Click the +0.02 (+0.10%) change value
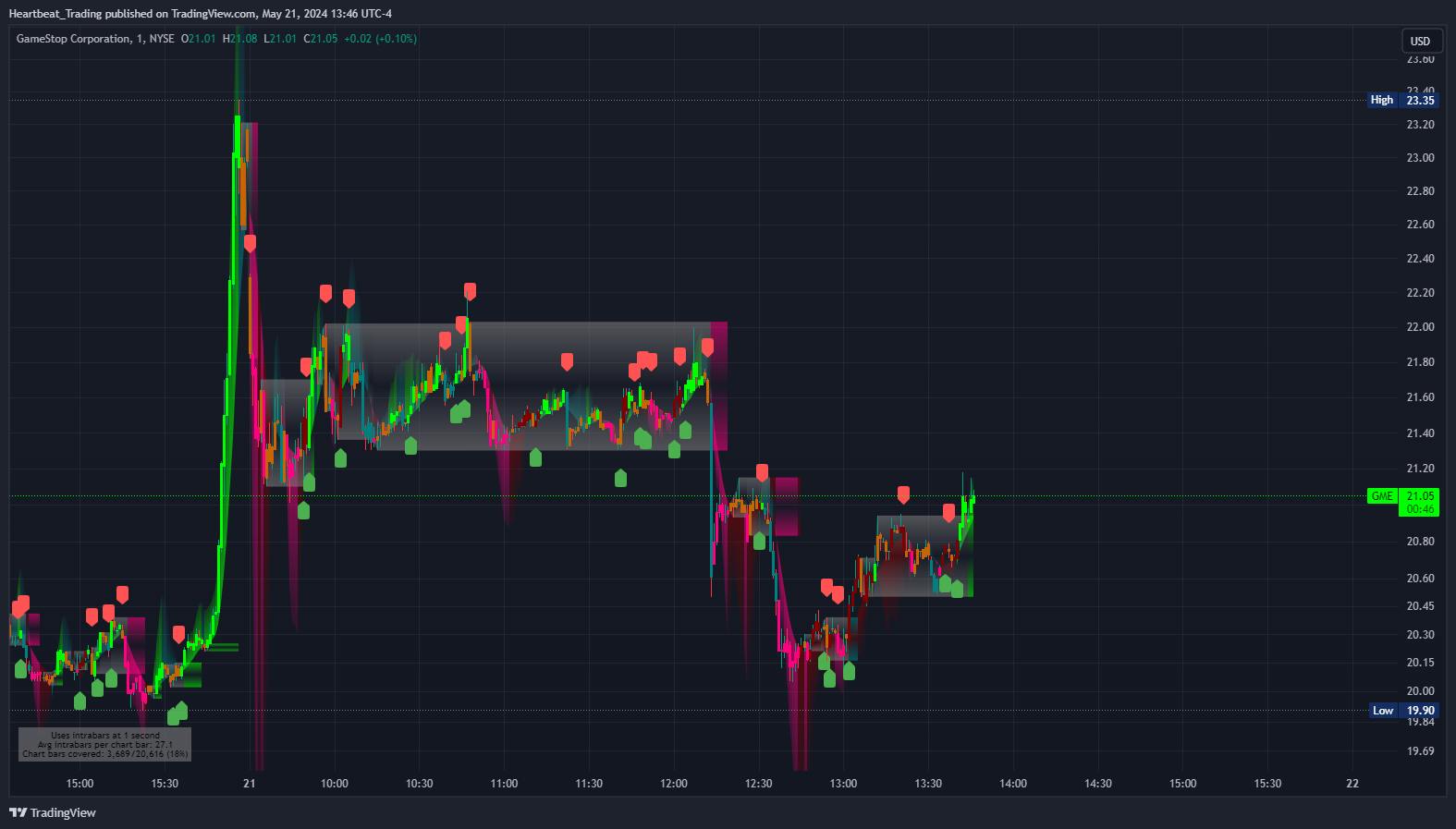This screenshot has height=829, width=1456. pos(380,39)
